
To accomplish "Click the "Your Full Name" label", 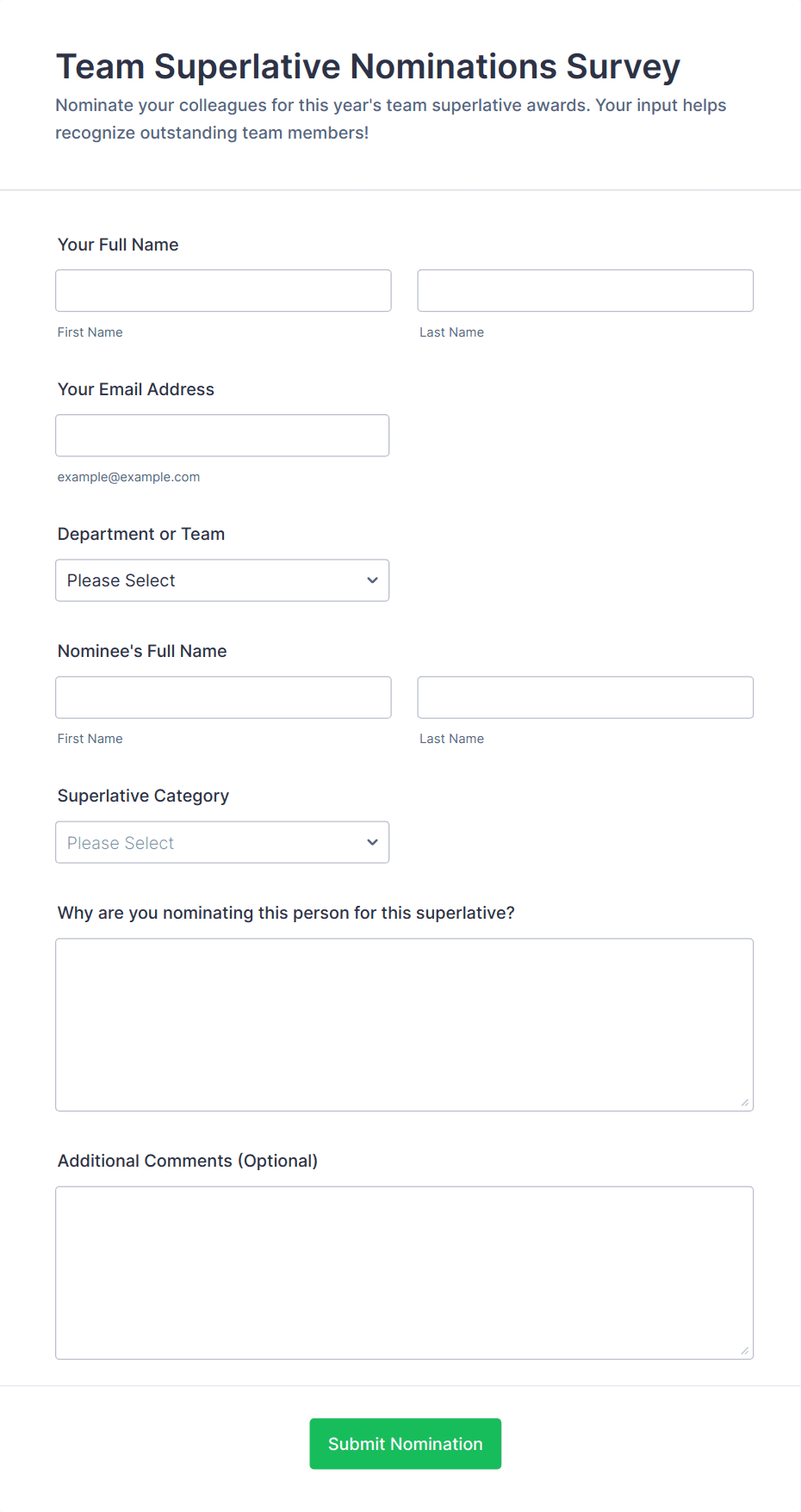I will [118, 245].
